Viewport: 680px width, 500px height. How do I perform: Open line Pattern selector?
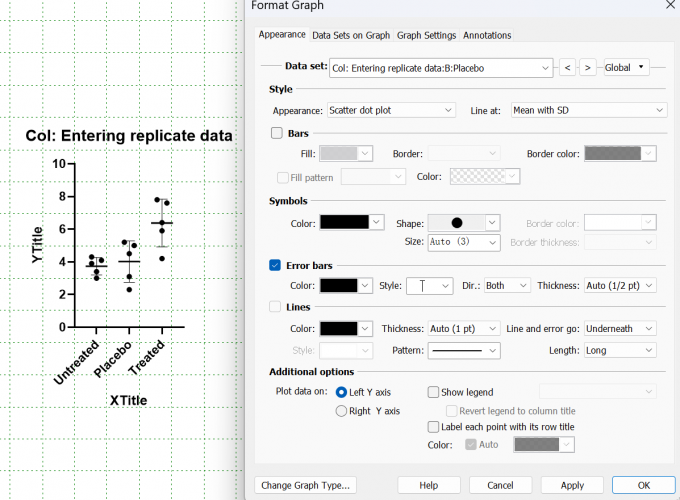click(468, 351)
